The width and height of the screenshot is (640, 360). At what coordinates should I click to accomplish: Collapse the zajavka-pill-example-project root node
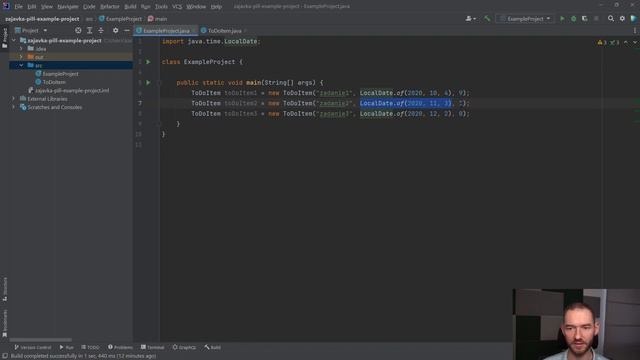[x=14, y=40]
